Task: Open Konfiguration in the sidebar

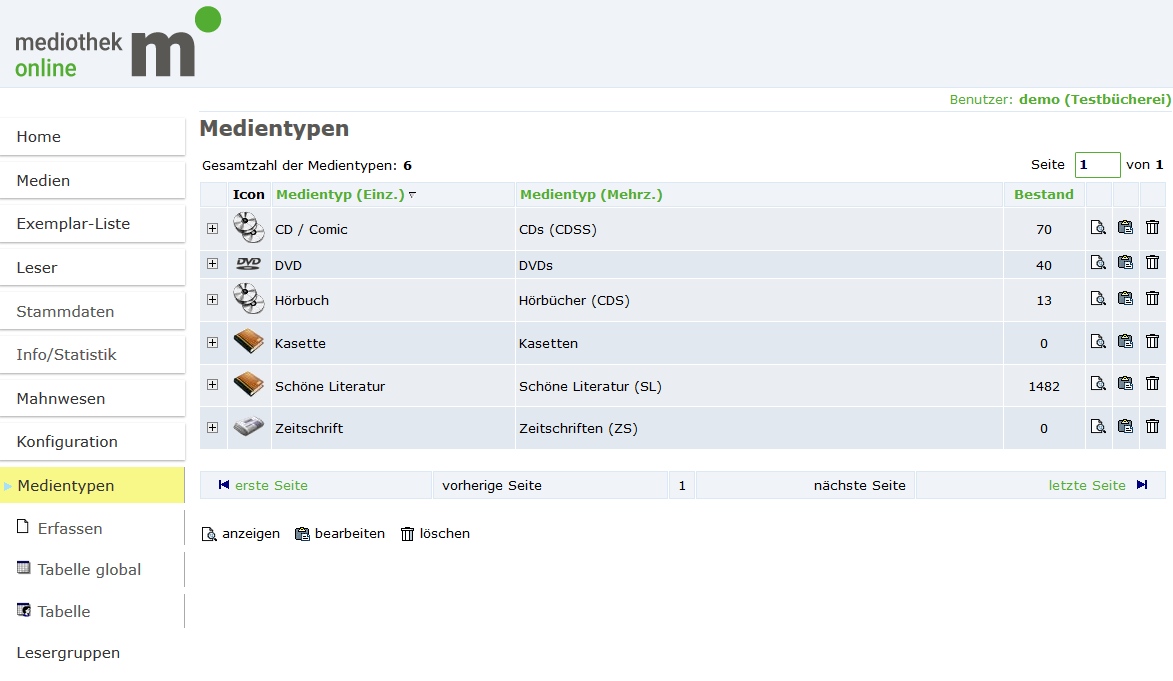Action: coord(67,442)
